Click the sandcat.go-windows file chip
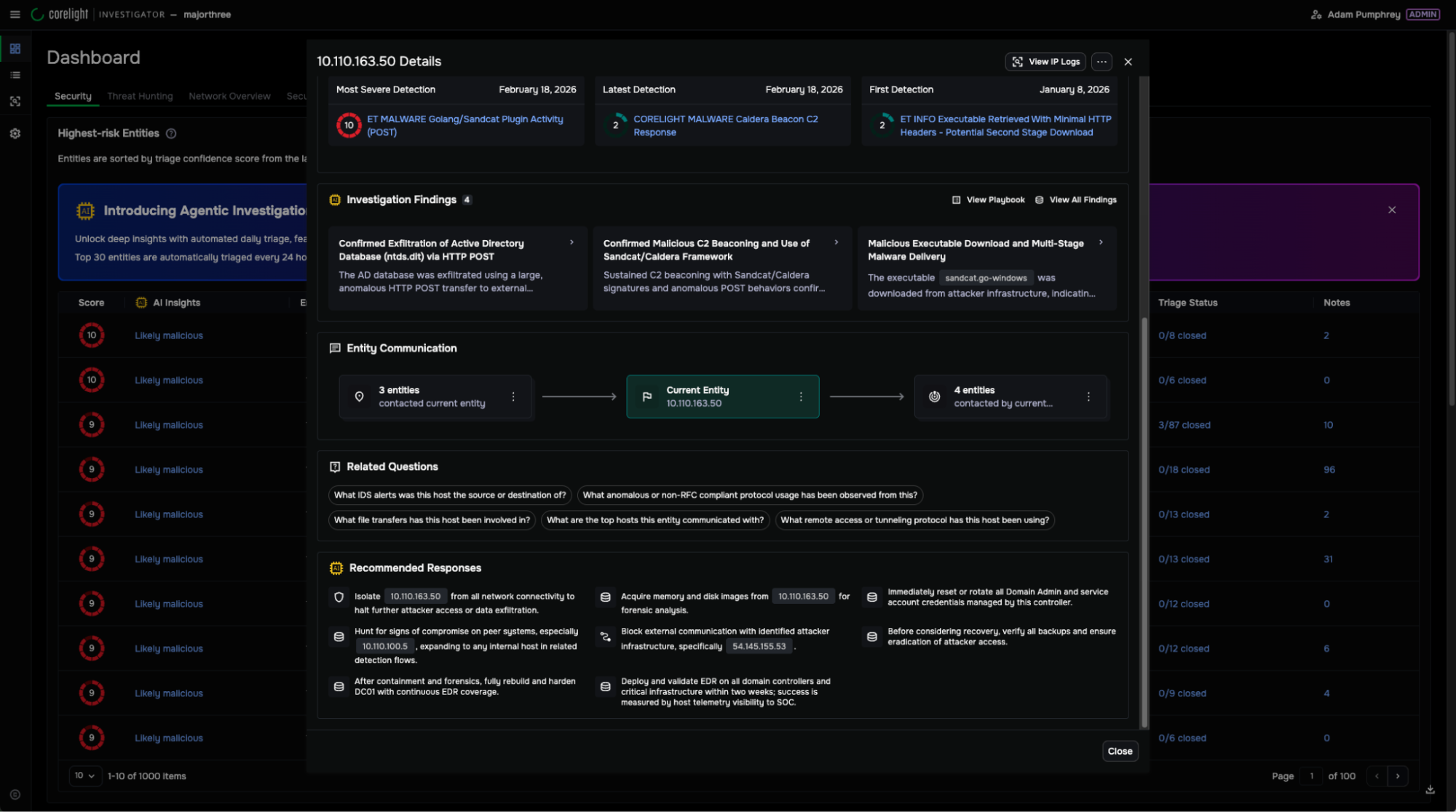Screen dimensions: 1456x812 [x=986, y=278]
